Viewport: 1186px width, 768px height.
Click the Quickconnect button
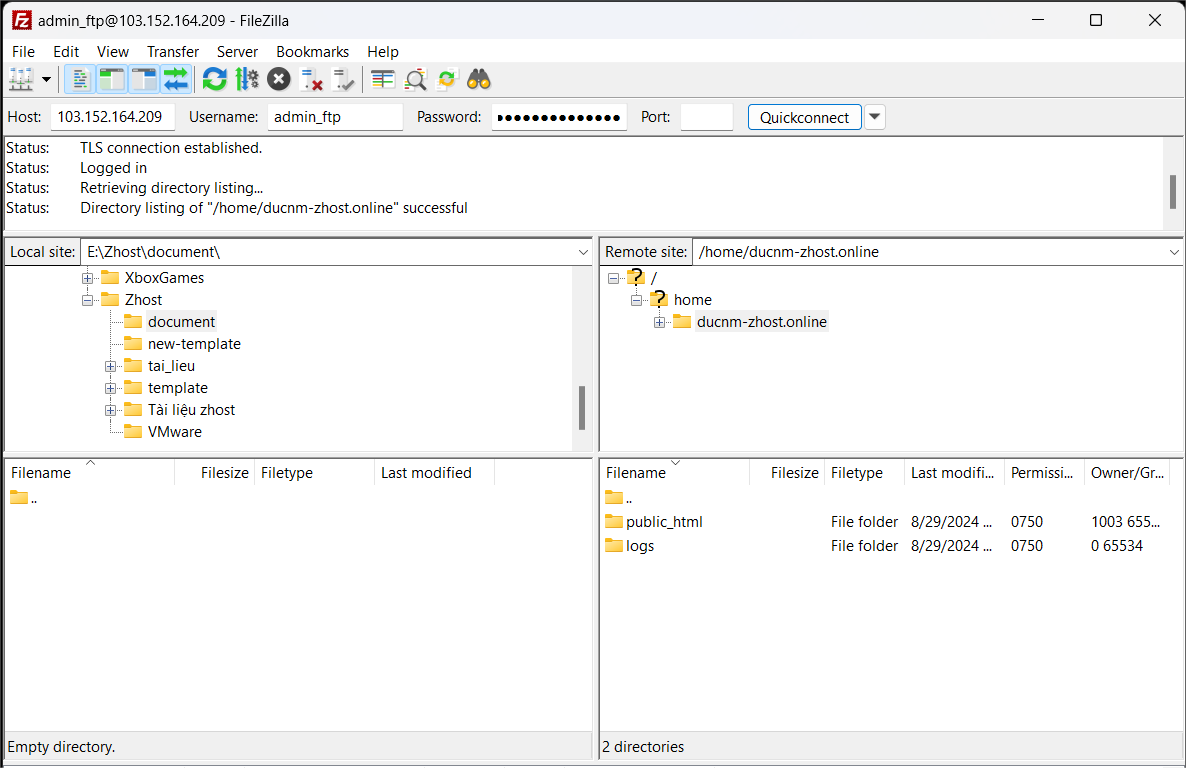[x=804, y=117]
